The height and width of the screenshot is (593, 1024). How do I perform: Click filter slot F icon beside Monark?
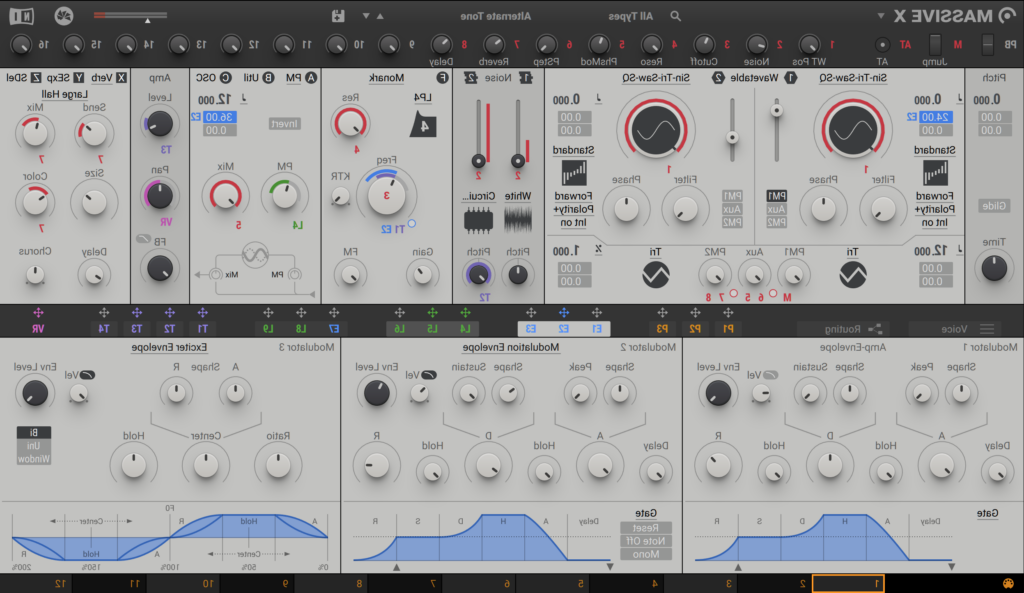442,78
